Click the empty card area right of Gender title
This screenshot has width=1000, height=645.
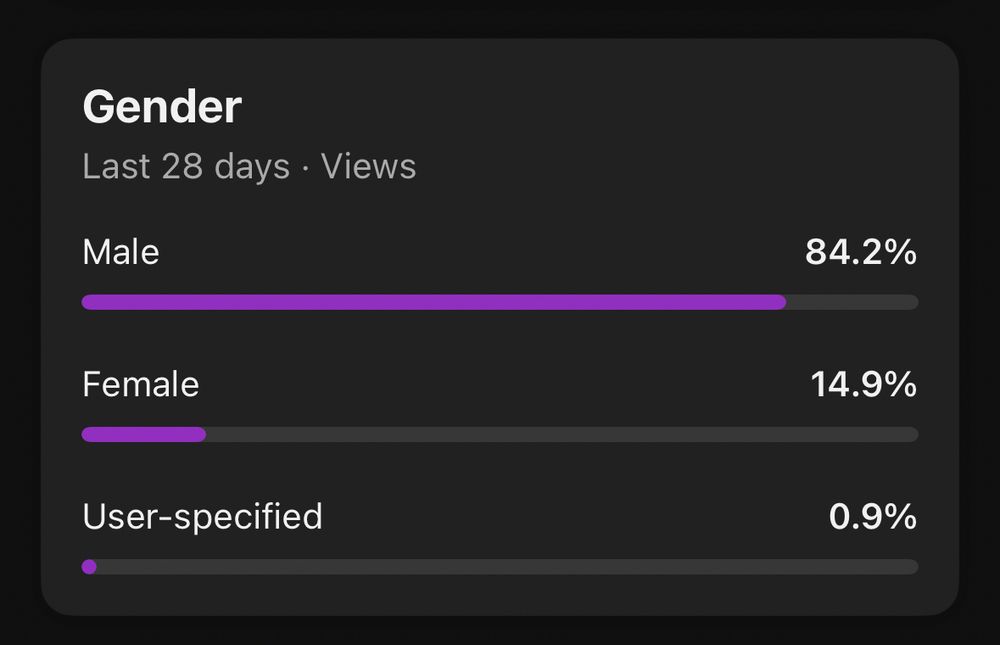coord(600,107)
